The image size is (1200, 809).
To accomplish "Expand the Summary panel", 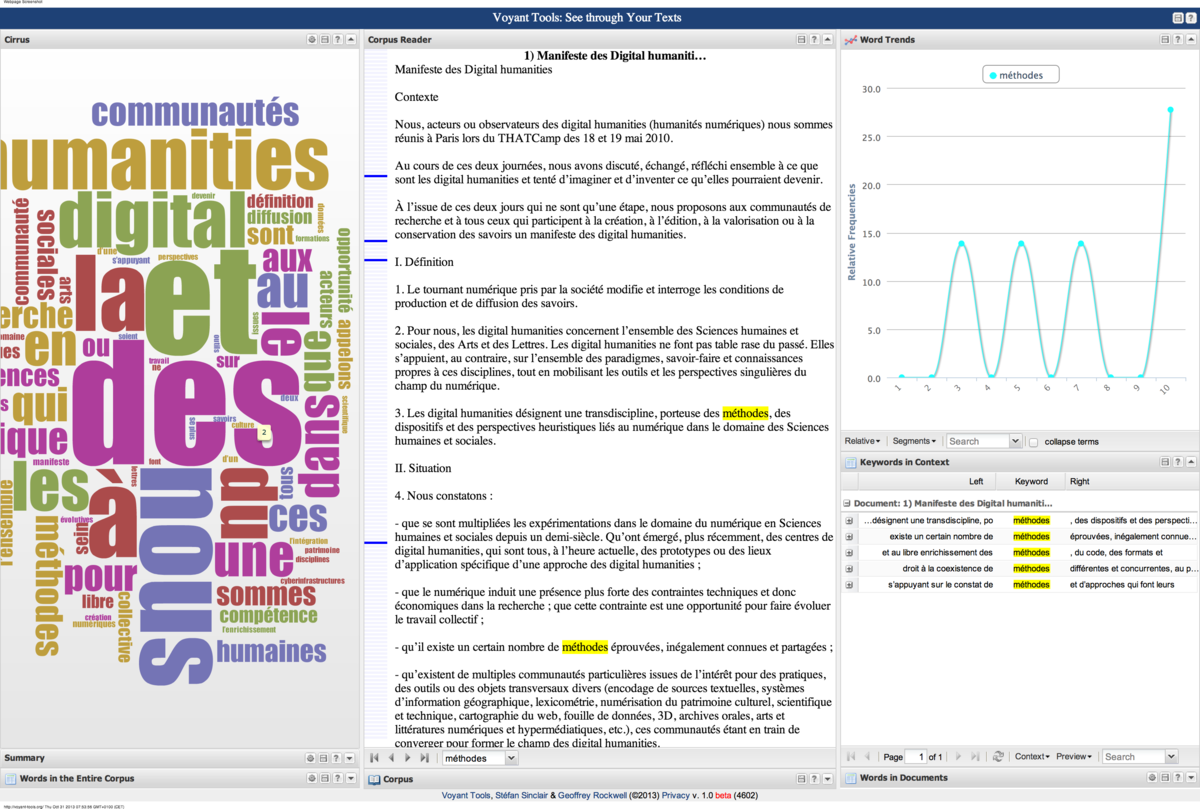I will click(350, 758).
